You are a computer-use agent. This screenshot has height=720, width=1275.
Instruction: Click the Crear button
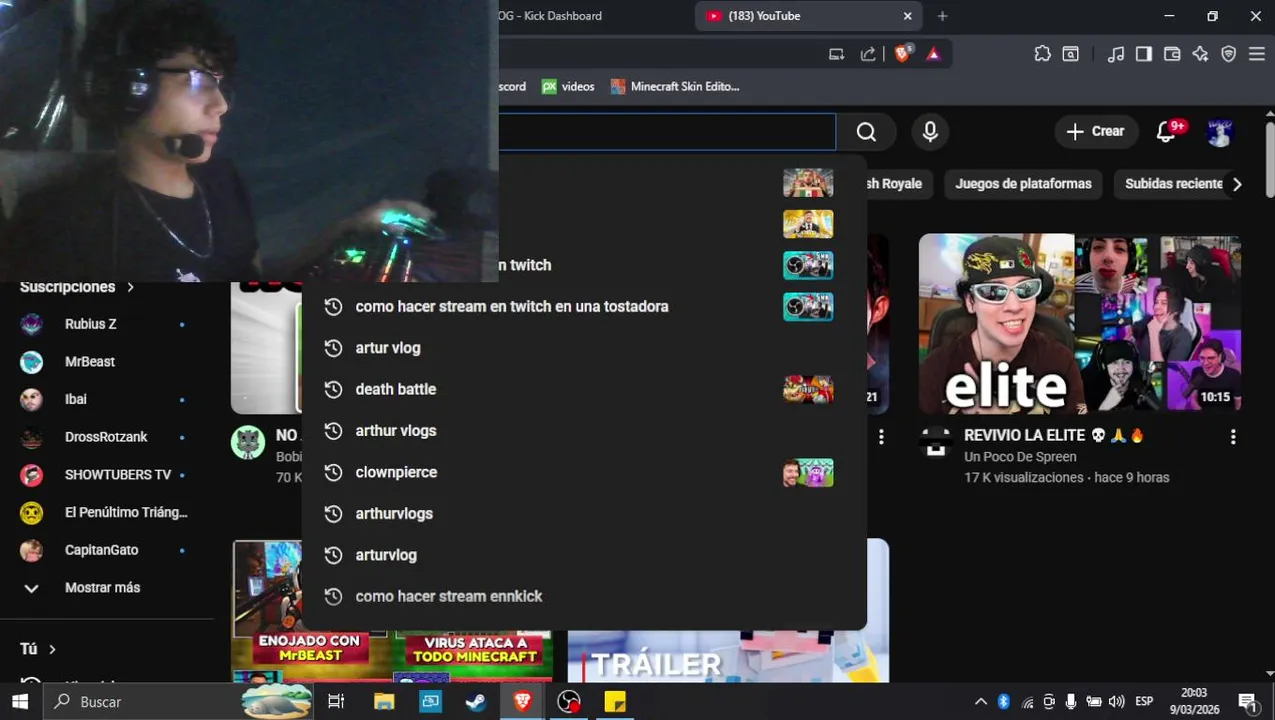point(1096,131)
